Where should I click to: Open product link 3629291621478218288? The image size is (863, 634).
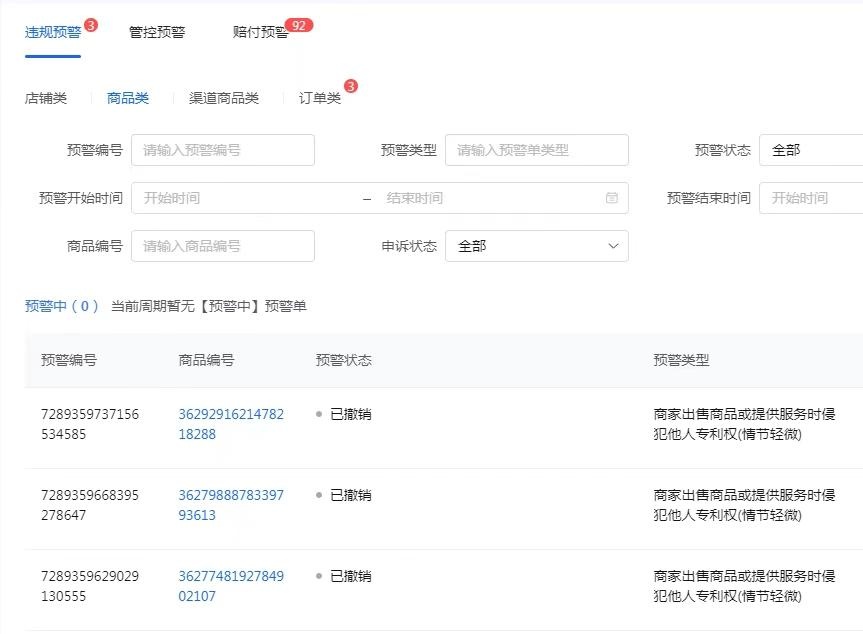pyautogui.click(x=231, y=424)
